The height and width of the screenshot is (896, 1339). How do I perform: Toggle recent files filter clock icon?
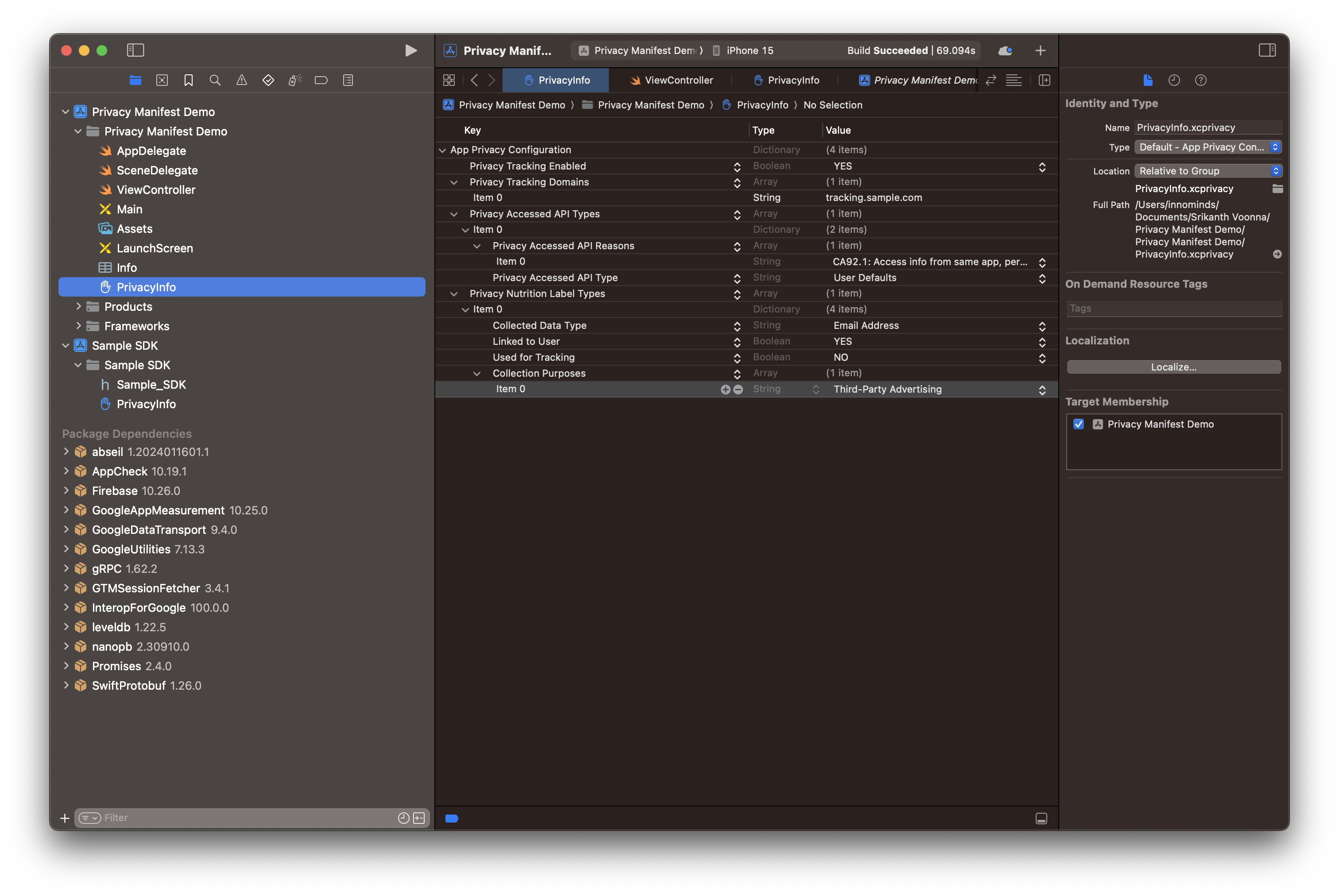click(x=403, y=818)
